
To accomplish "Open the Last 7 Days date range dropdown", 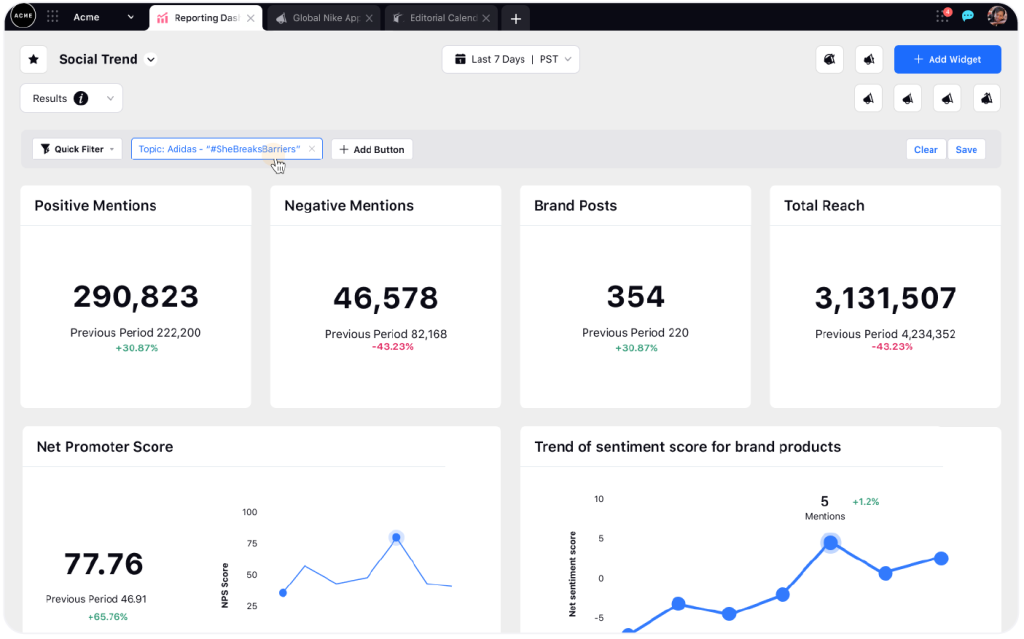I will click(x=510, y=60).
